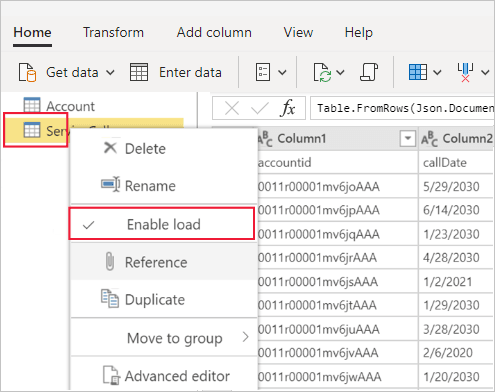495x392 pixels.
Task: Toggle the Enable load option
Action: pyautogui.click(x=162, y=224)
